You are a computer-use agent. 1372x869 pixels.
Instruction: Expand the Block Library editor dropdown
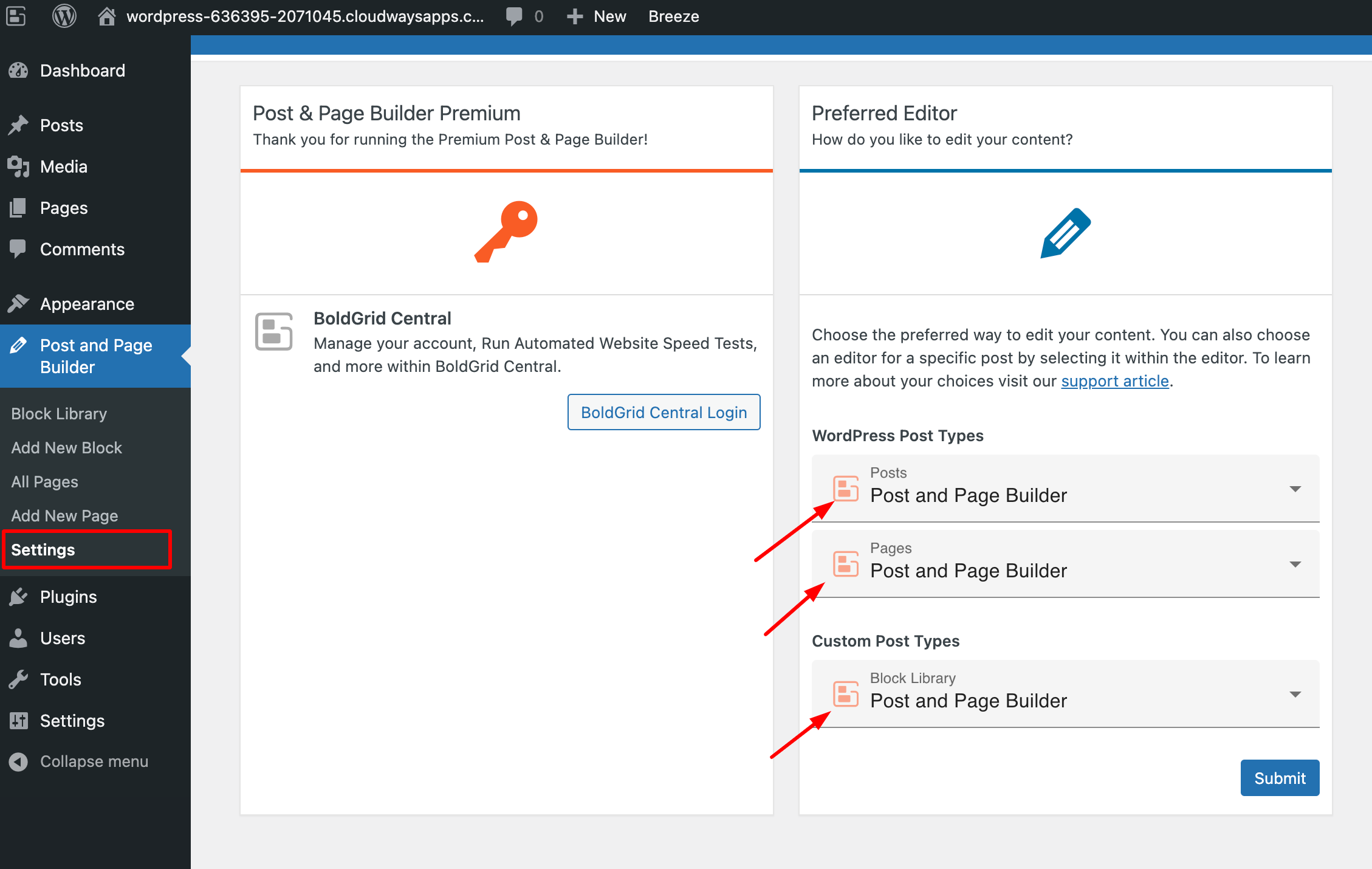click(x=1065, y=694)
